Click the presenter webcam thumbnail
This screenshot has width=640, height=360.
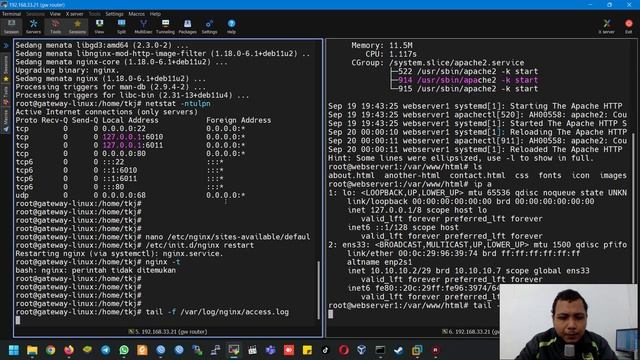pos(568,322)
